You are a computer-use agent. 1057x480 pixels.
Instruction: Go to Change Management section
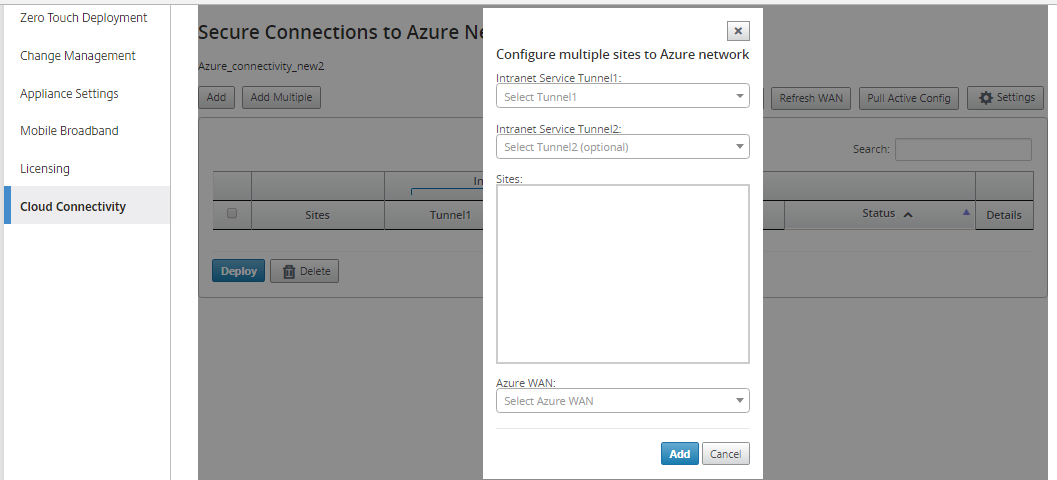pyautogui.click(x=78, y=55)
